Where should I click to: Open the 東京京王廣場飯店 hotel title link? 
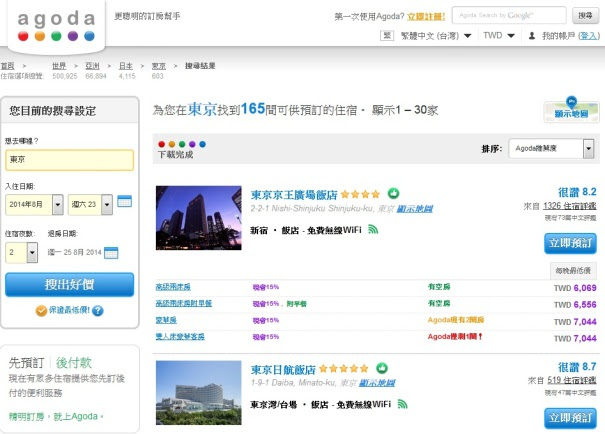(x=294, y=194)
